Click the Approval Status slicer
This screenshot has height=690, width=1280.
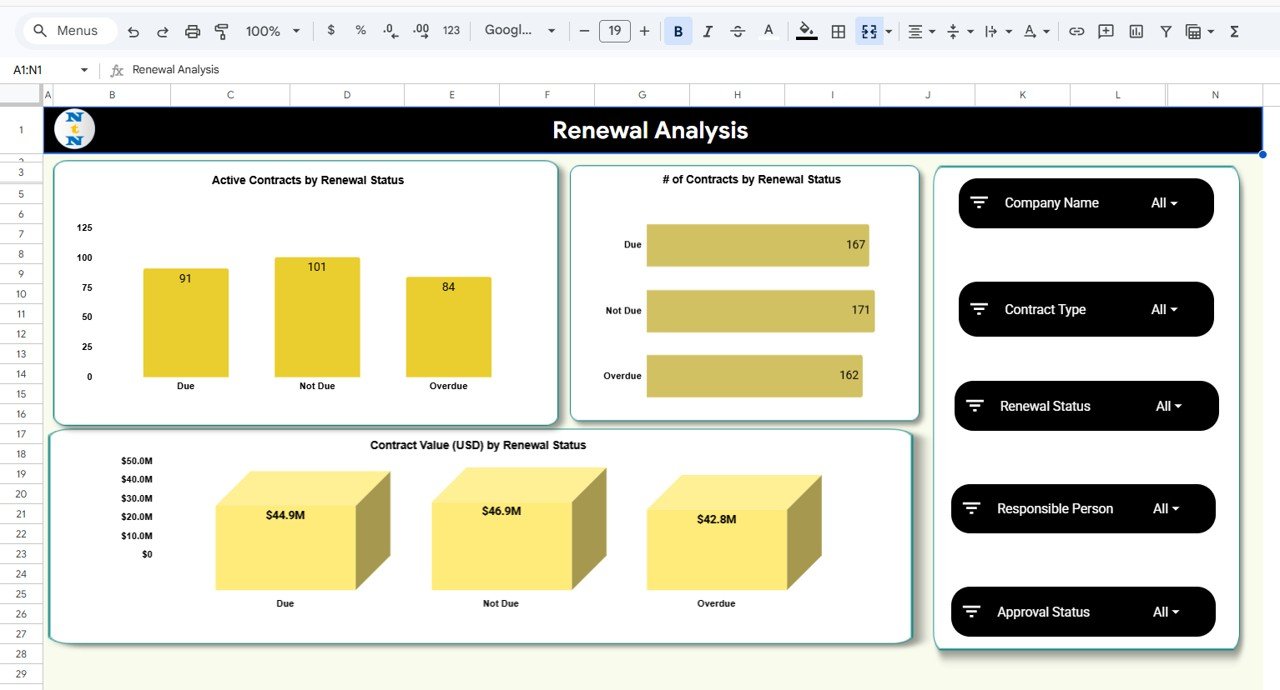[x=1083, y=612]
